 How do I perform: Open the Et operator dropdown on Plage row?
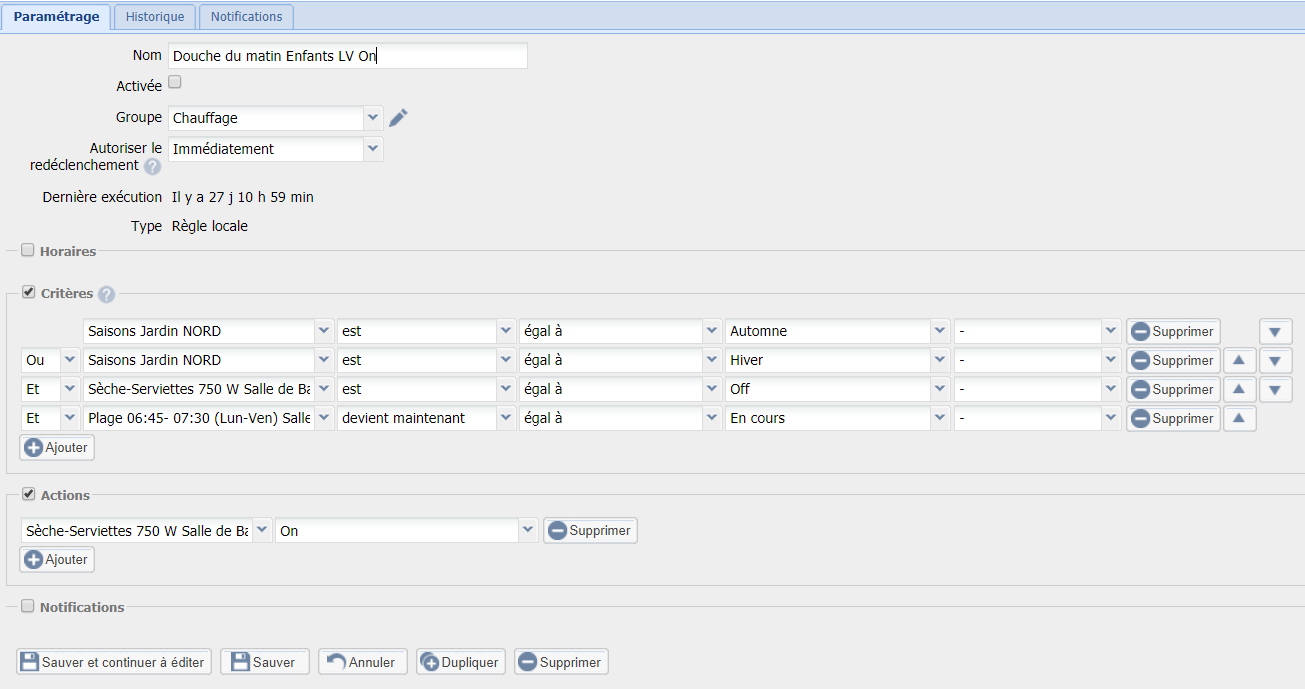pos(69,418)
